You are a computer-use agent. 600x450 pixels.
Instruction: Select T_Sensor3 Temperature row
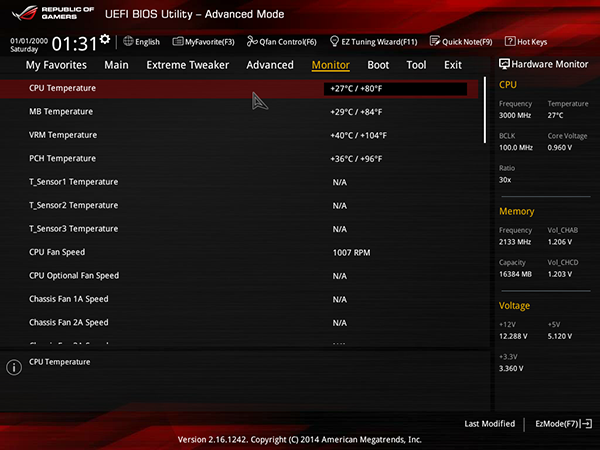coord(239,229)
